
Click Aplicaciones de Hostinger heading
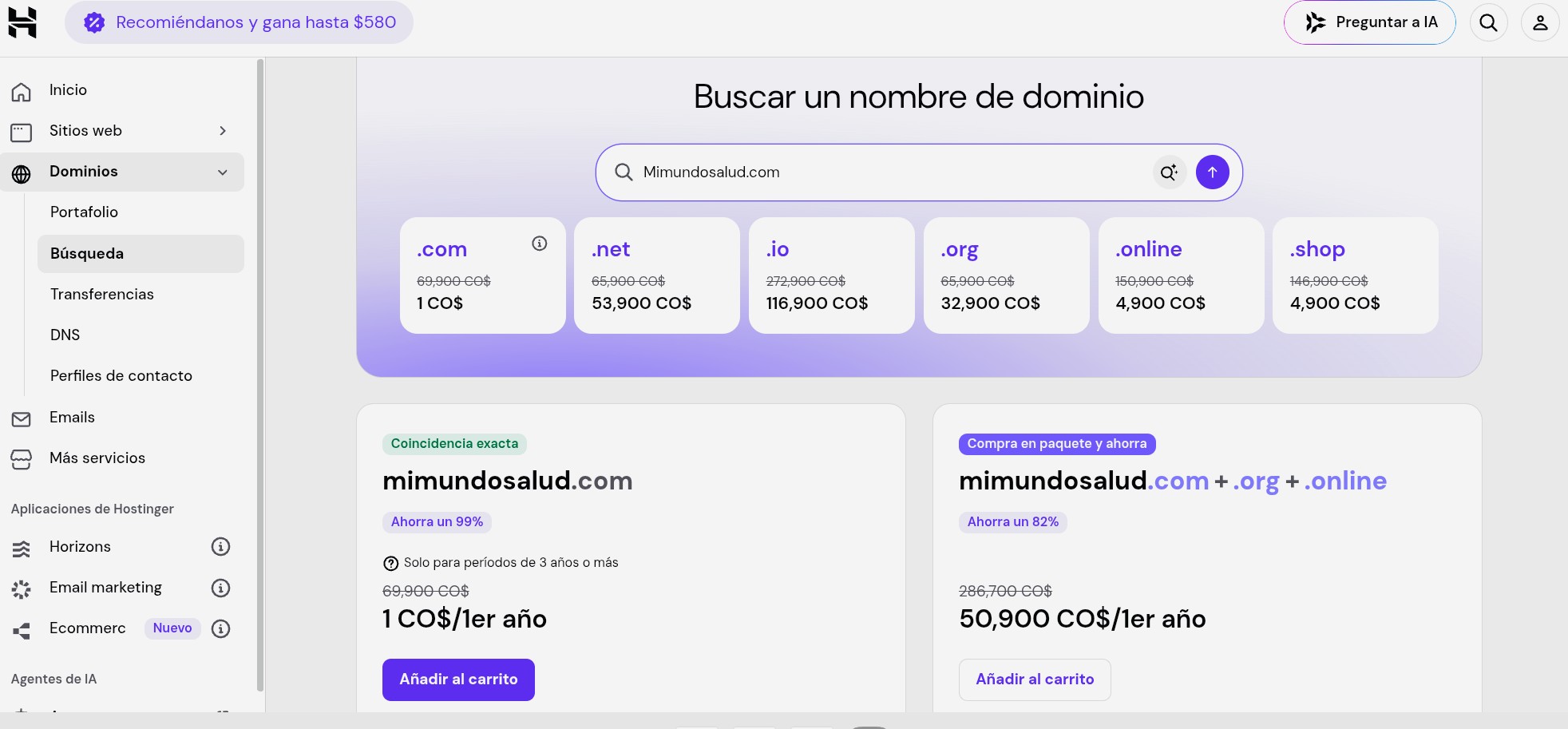click(93, 509)
